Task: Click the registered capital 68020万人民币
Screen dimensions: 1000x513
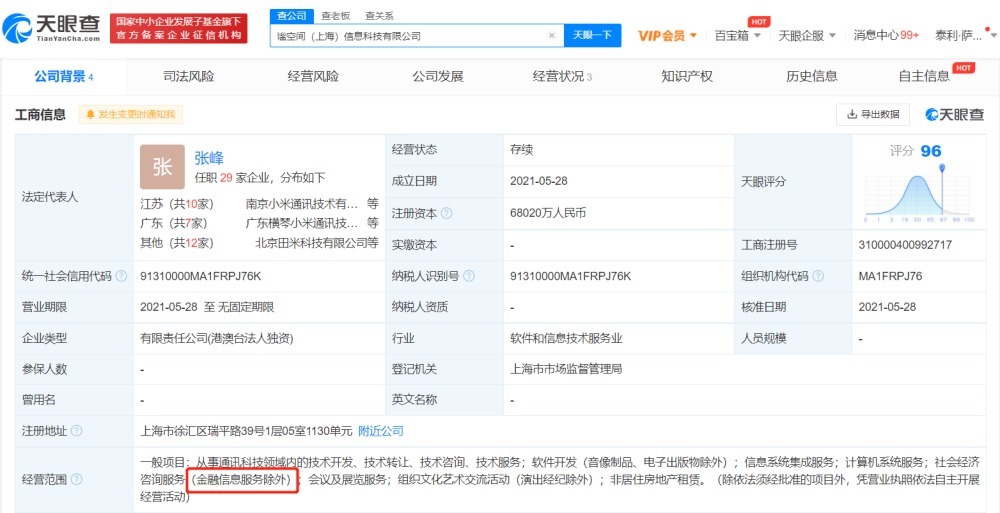Action: (x=548, y=213)
